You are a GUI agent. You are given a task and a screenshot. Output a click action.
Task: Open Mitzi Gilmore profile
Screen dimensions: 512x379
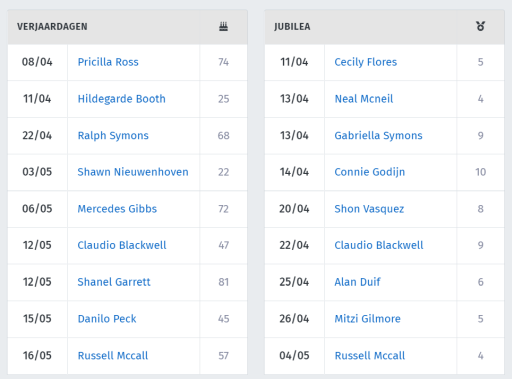[x=368, y=319]
